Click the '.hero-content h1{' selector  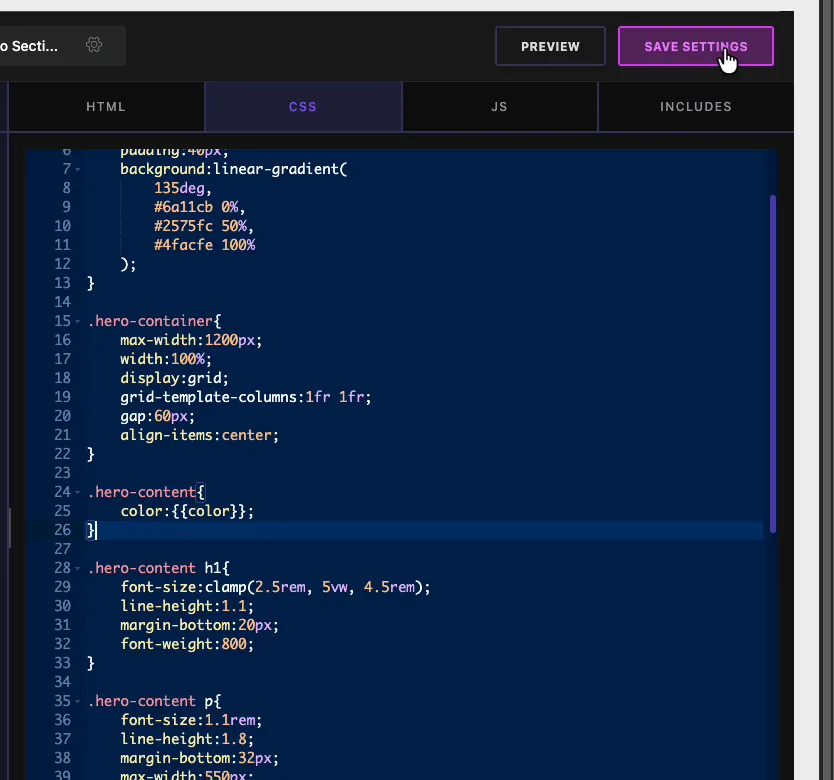pyautogui.click(x=159, y=568)
